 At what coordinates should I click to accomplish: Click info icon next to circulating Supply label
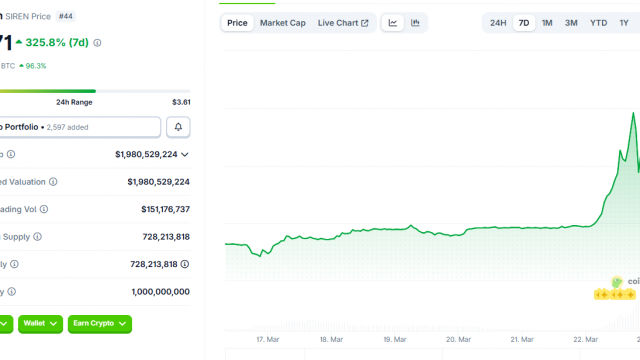click(x=38, y=237)
